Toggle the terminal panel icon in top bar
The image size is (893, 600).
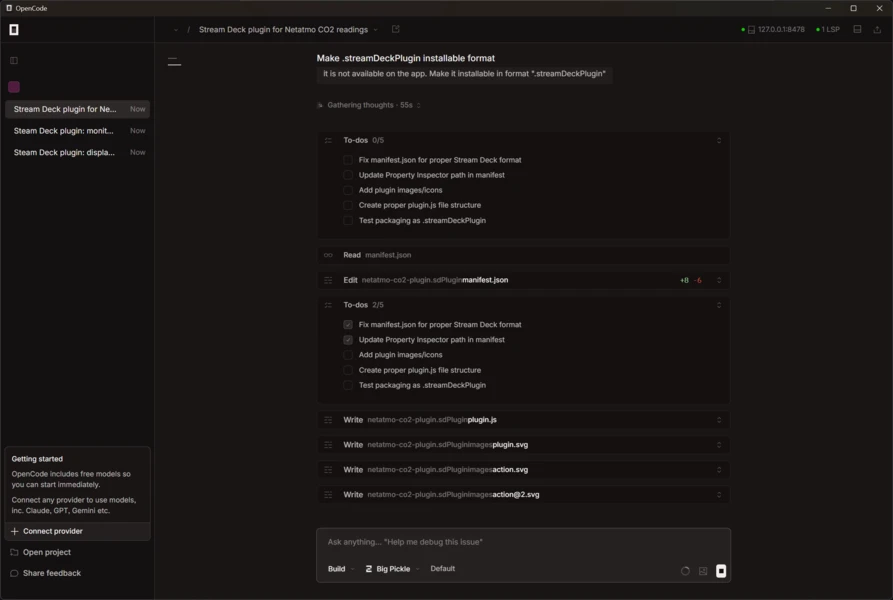857,30
